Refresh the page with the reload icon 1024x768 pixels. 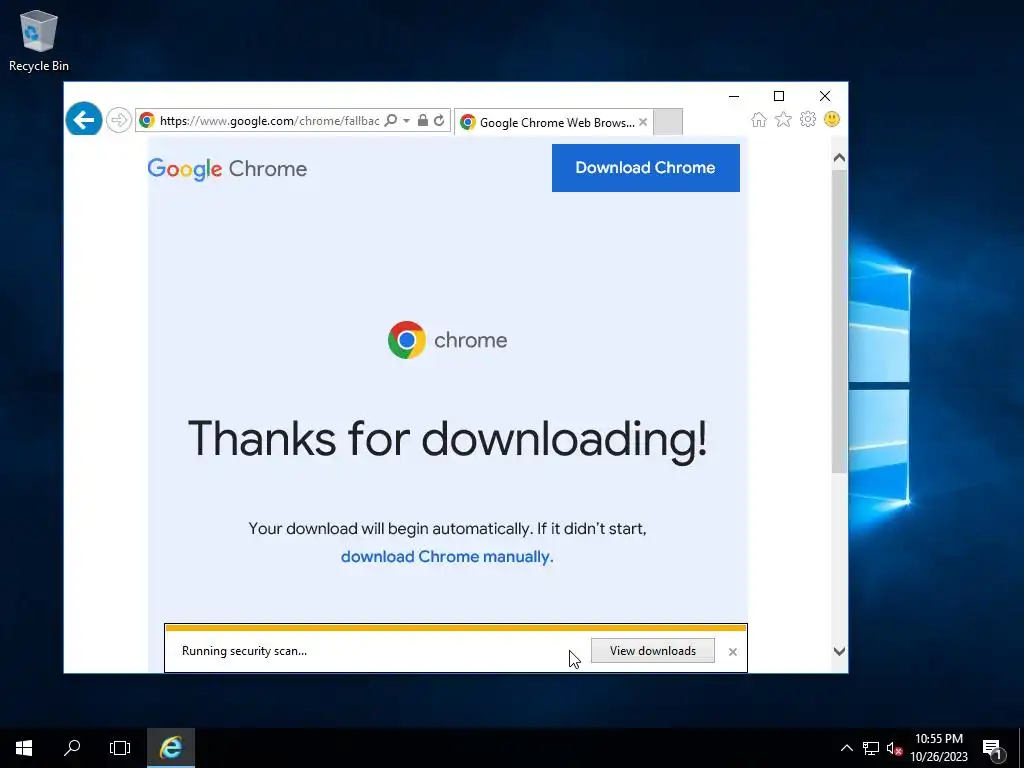click(439, 120)
